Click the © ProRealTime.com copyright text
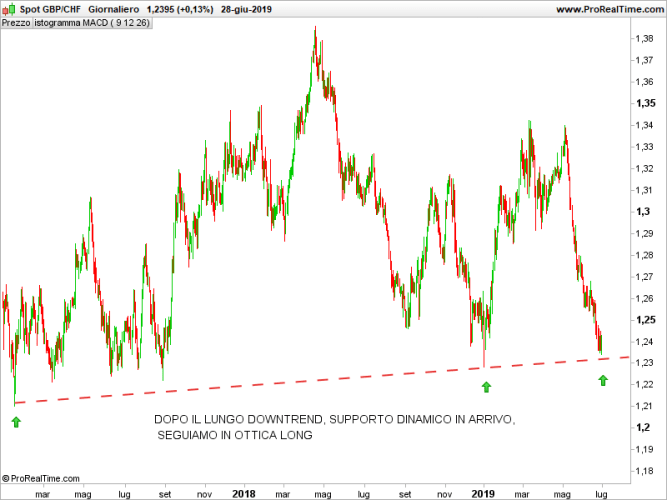Viewport: 667px width, 500px height. (41, 479)
